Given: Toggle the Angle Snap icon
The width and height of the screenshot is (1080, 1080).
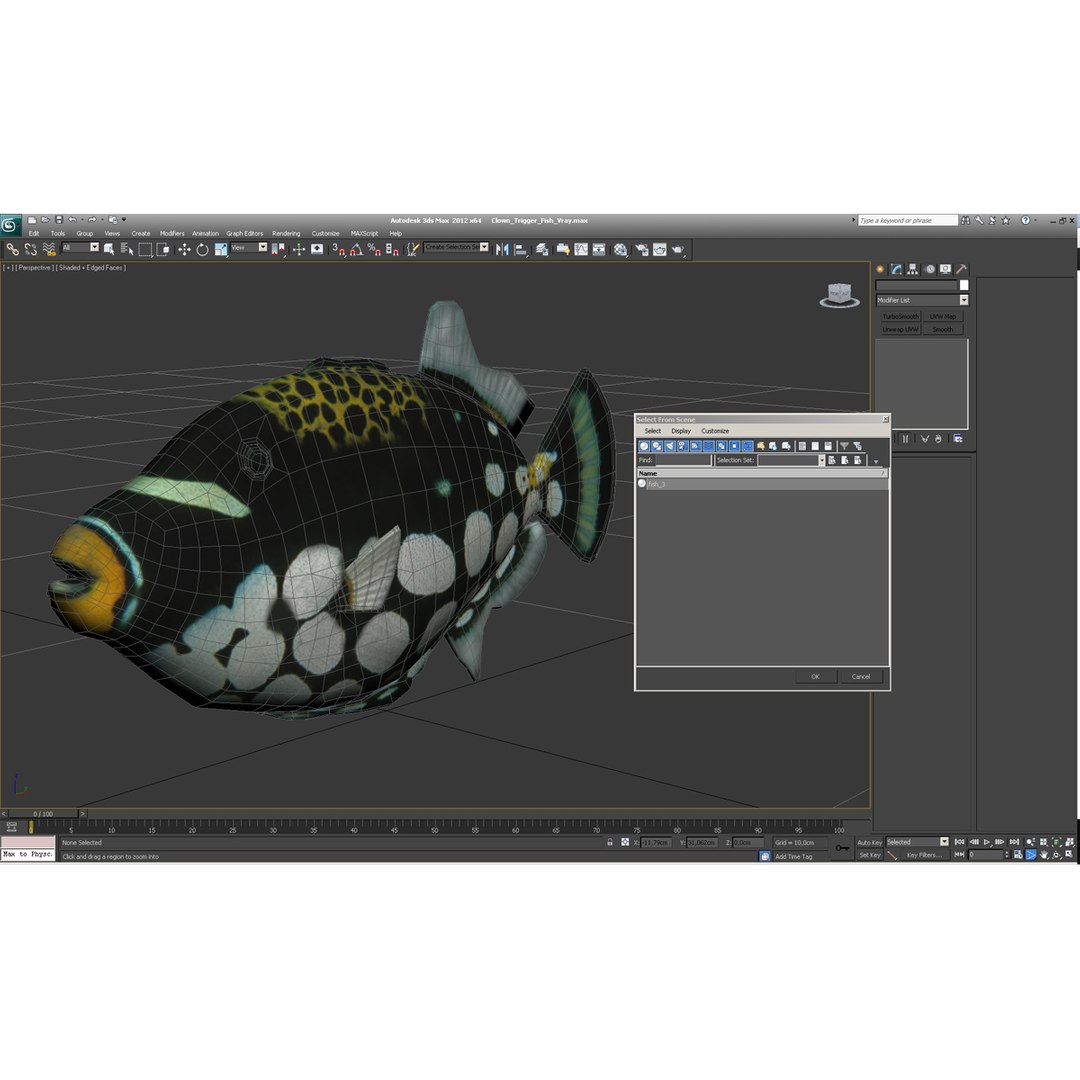Looking at the screenshot, I should point(356,249).
